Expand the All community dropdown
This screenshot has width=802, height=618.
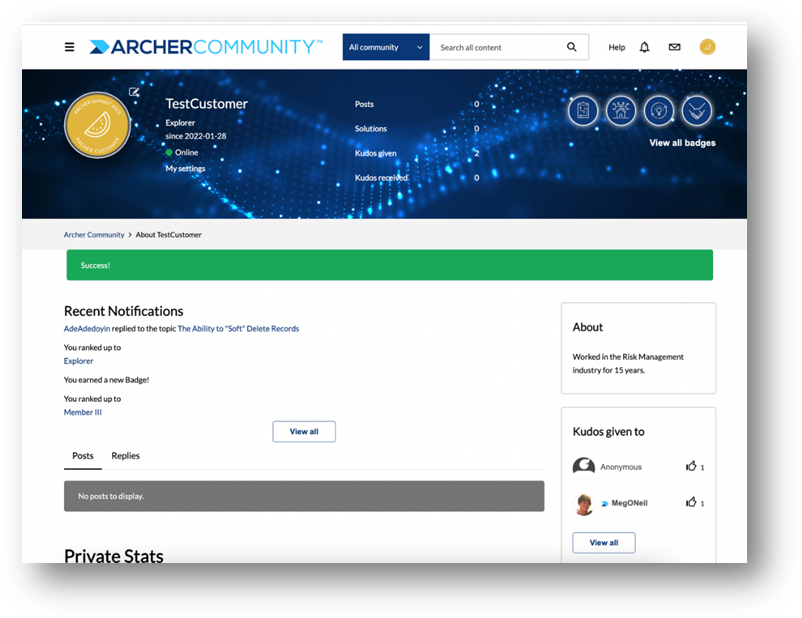[x=386, y=47]
